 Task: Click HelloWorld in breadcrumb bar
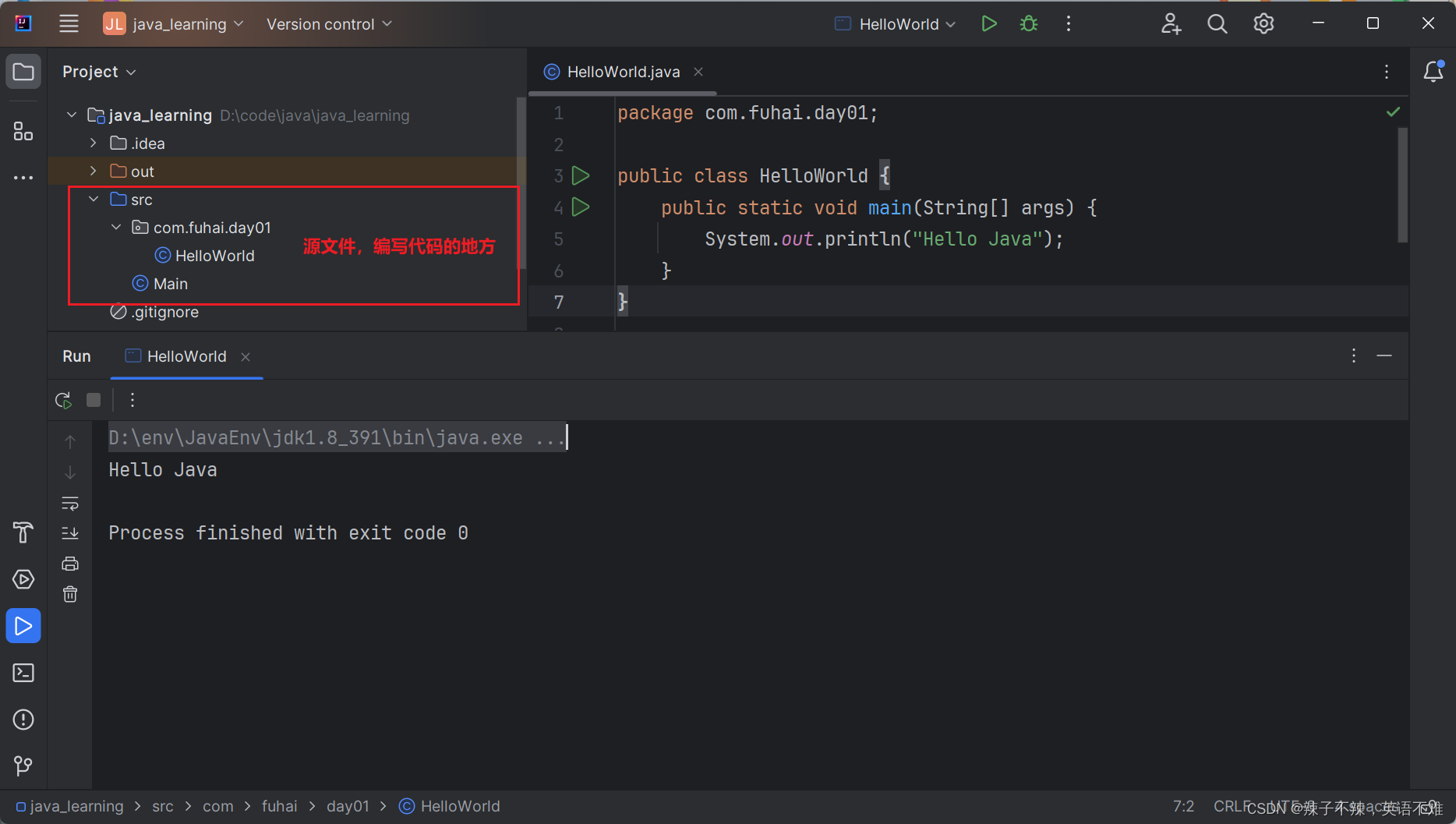(451, 806)
